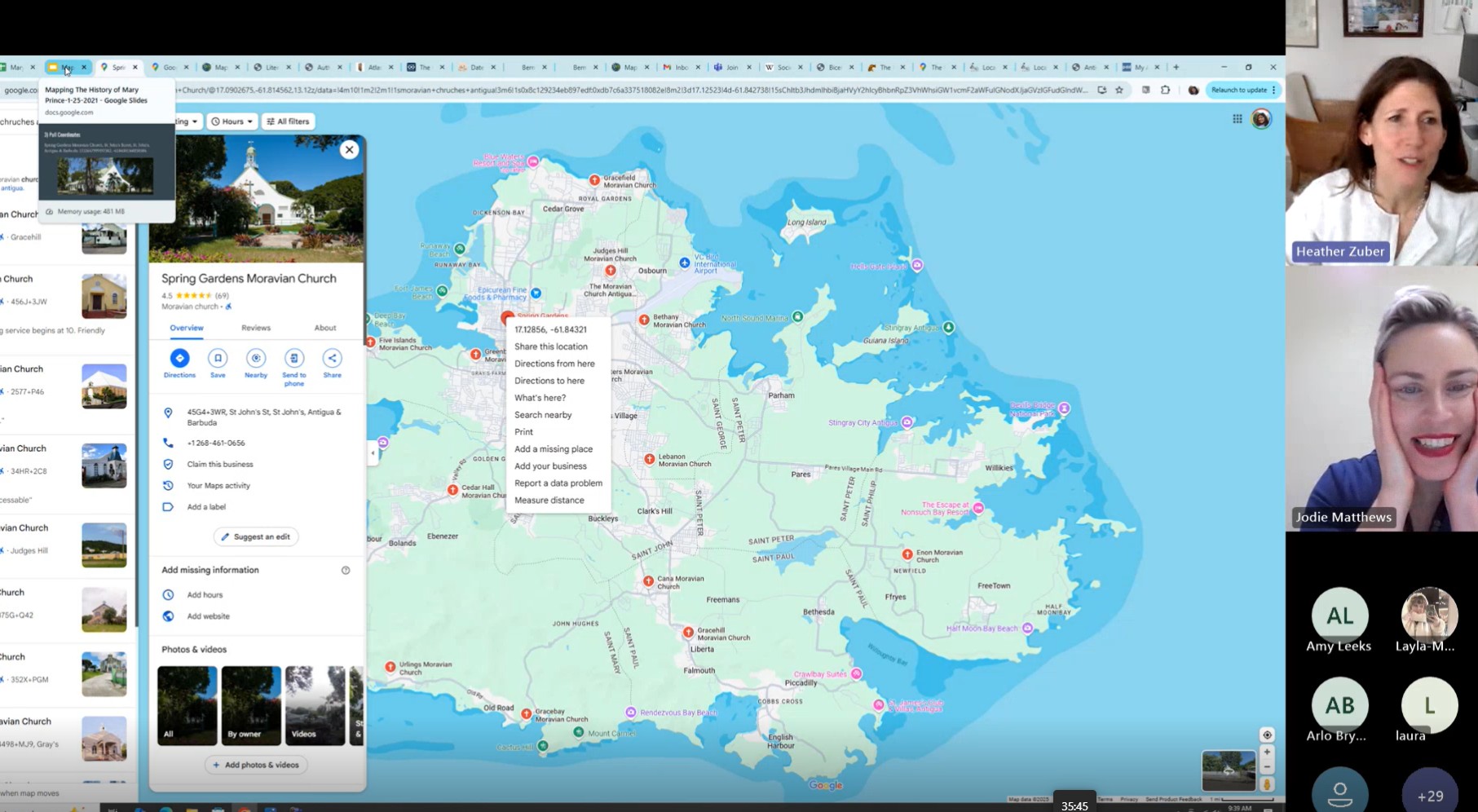Click the Nearby icon
The height and width of the screenshot is (812, 1478).
[x=256, y=359]
